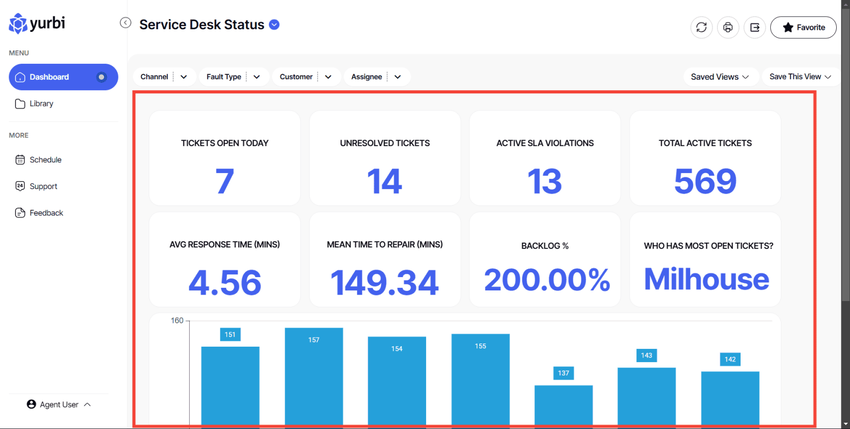
Task: Click the TICKETS OPEN TODAY heading
Action: pyautogui.click(x=224, y=143)
